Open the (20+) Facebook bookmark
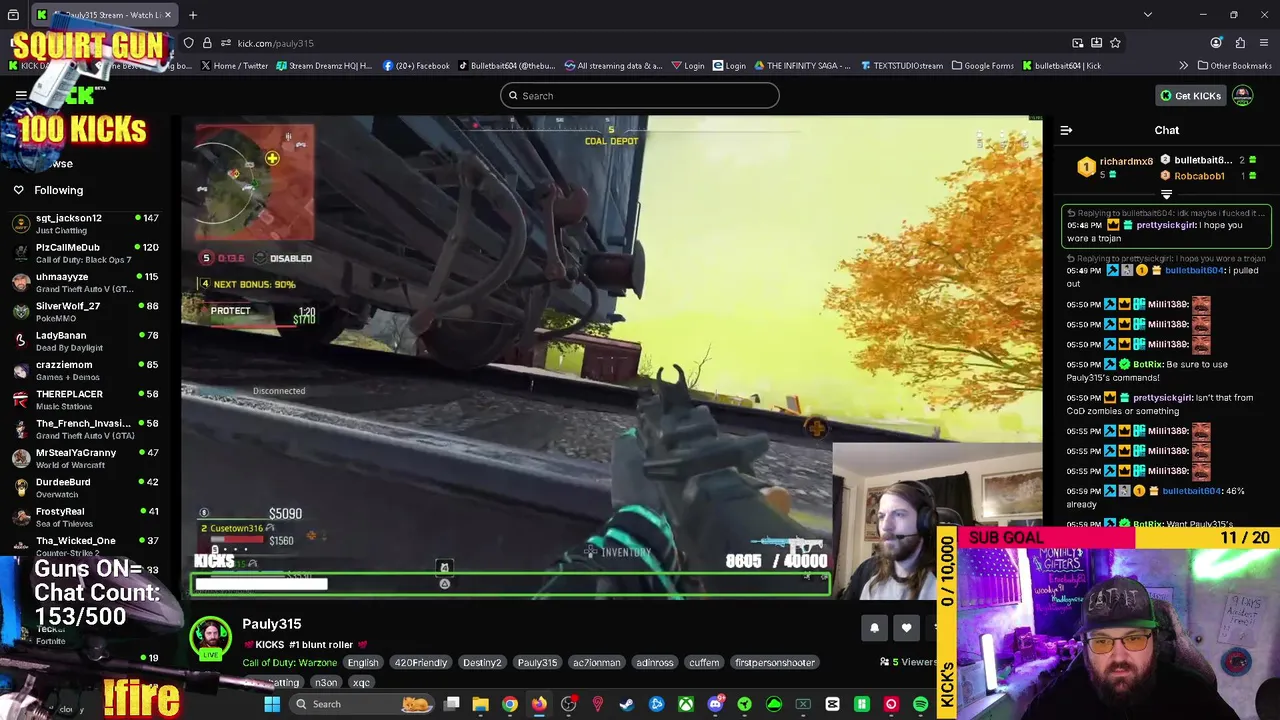1280x720 pixels. tap(416, 66)
